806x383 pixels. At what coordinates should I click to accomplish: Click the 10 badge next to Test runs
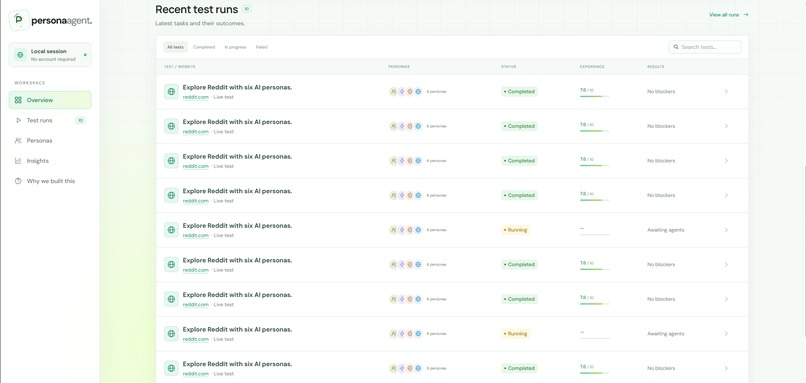pyautogui.click(x=80, y=120)
